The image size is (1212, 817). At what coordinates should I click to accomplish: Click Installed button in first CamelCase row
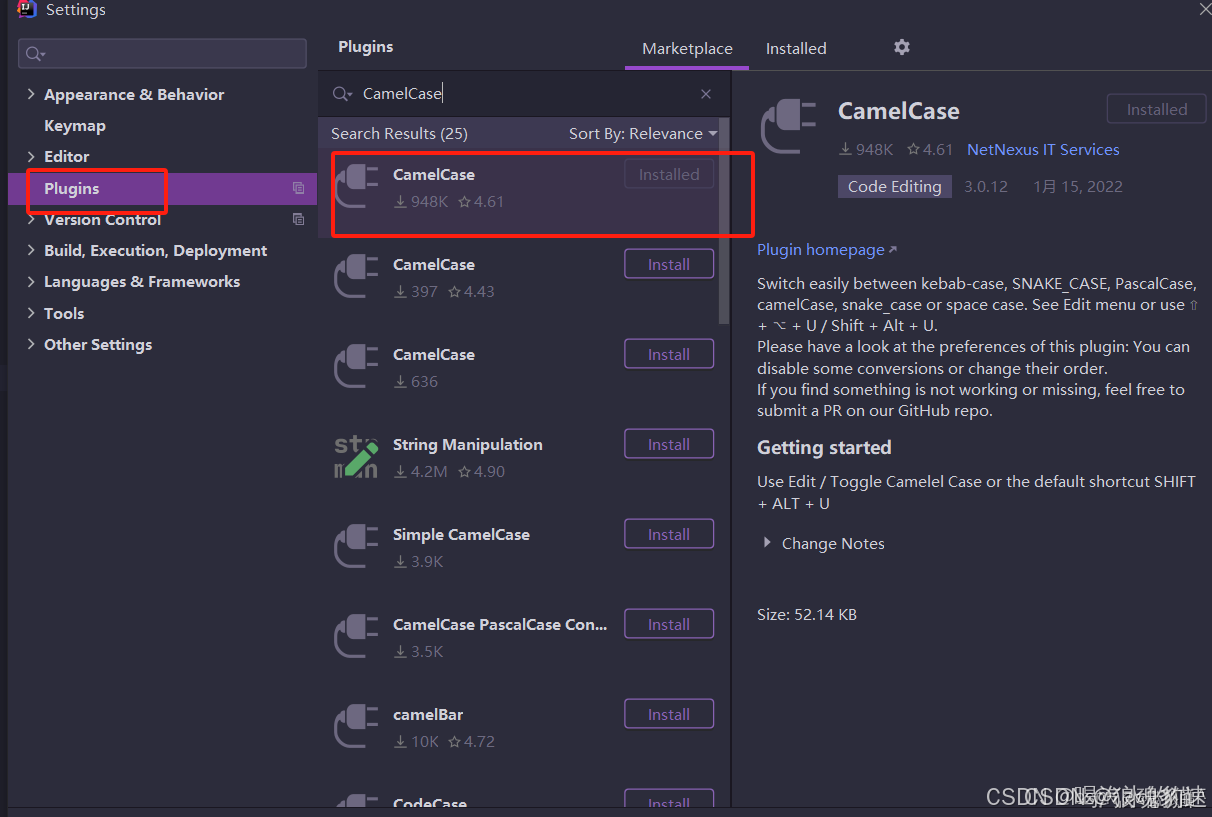point(669,174)
